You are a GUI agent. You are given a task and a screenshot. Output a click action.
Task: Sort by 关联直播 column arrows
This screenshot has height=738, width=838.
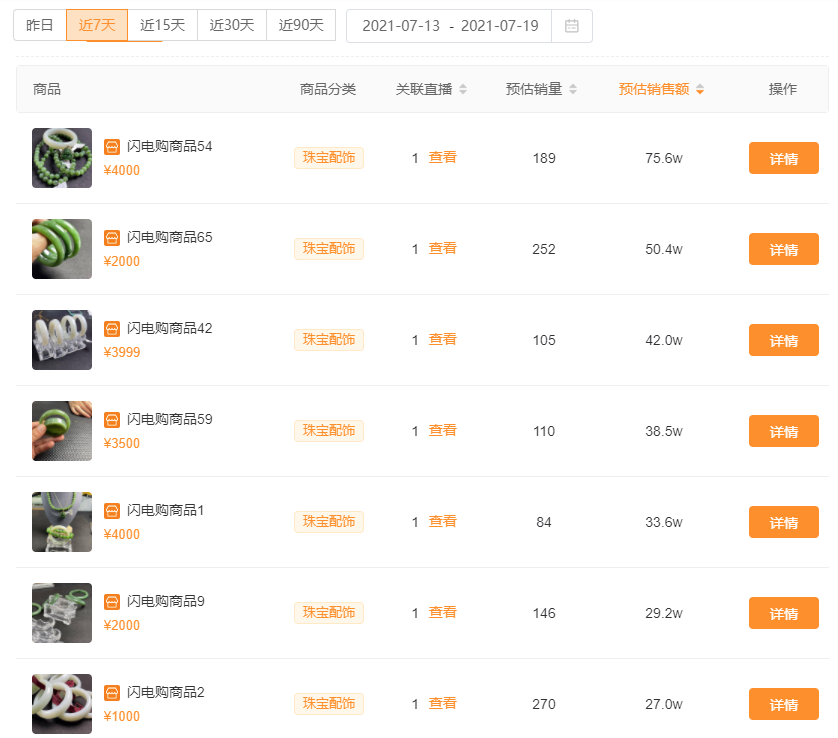463,89
